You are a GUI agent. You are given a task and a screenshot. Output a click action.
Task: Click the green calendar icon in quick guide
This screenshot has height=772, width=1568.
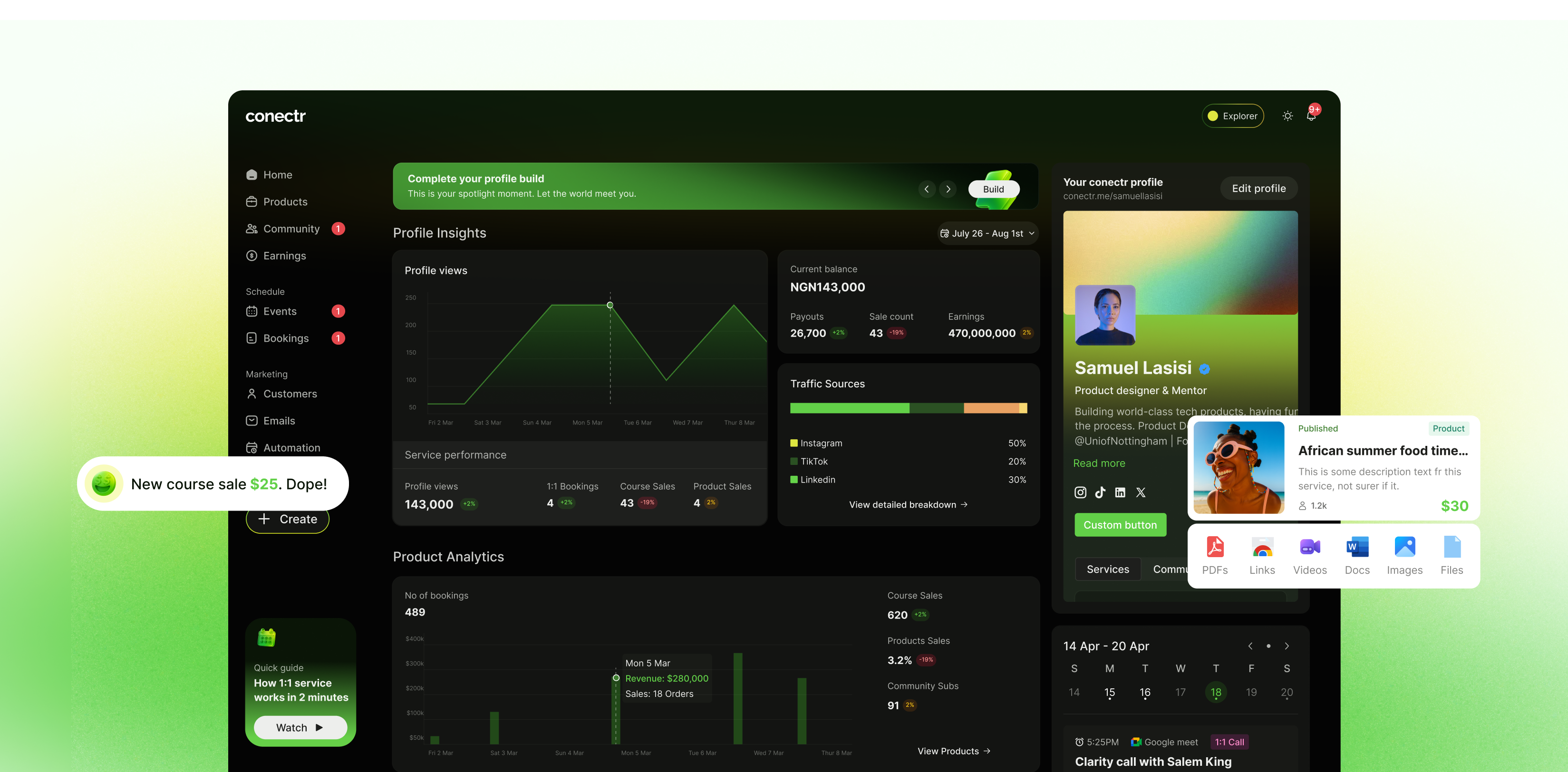(x=266, y=637)
